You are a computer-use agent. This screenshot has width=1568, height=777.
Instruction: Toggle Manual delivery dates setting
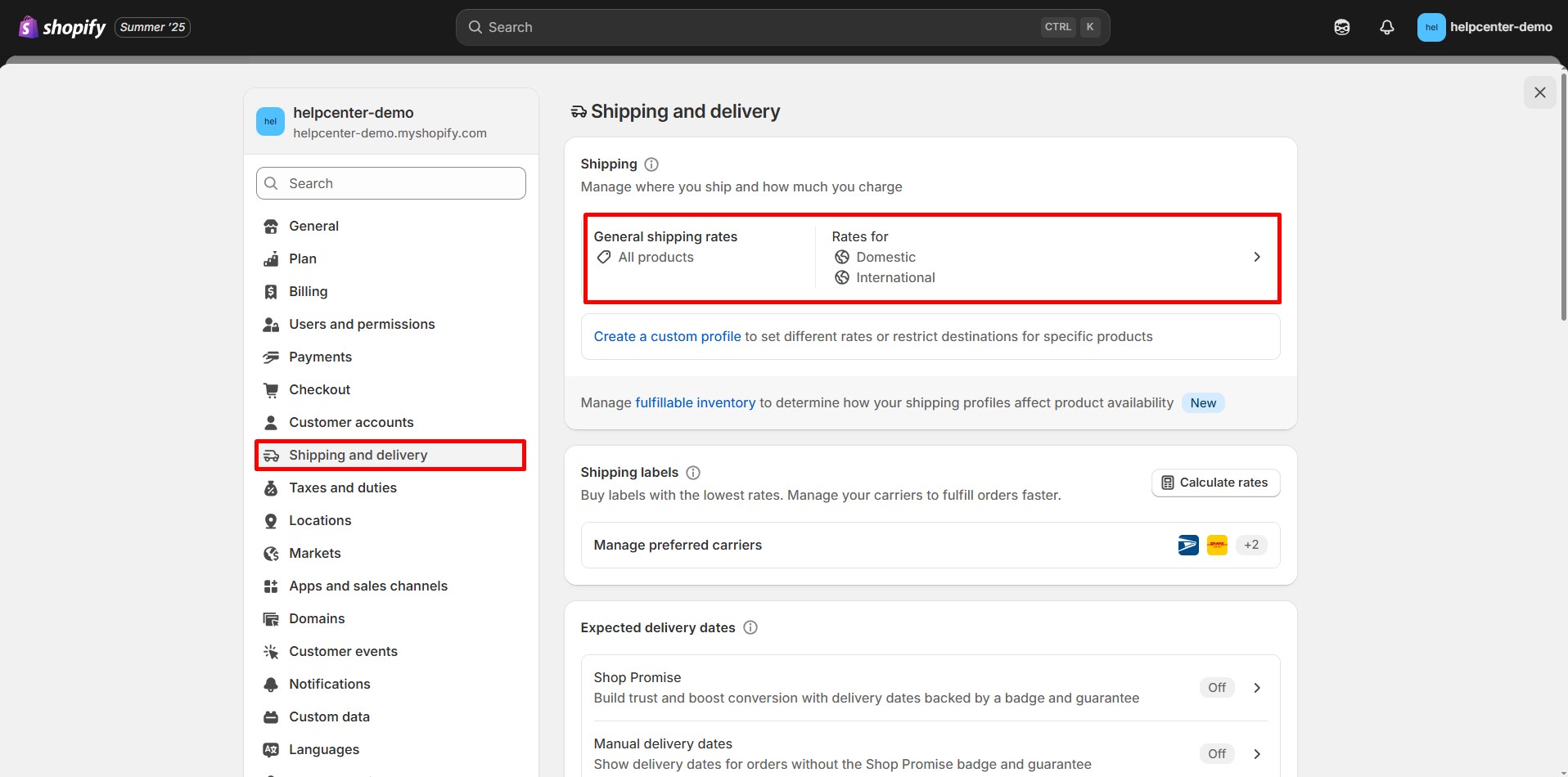1216,753
